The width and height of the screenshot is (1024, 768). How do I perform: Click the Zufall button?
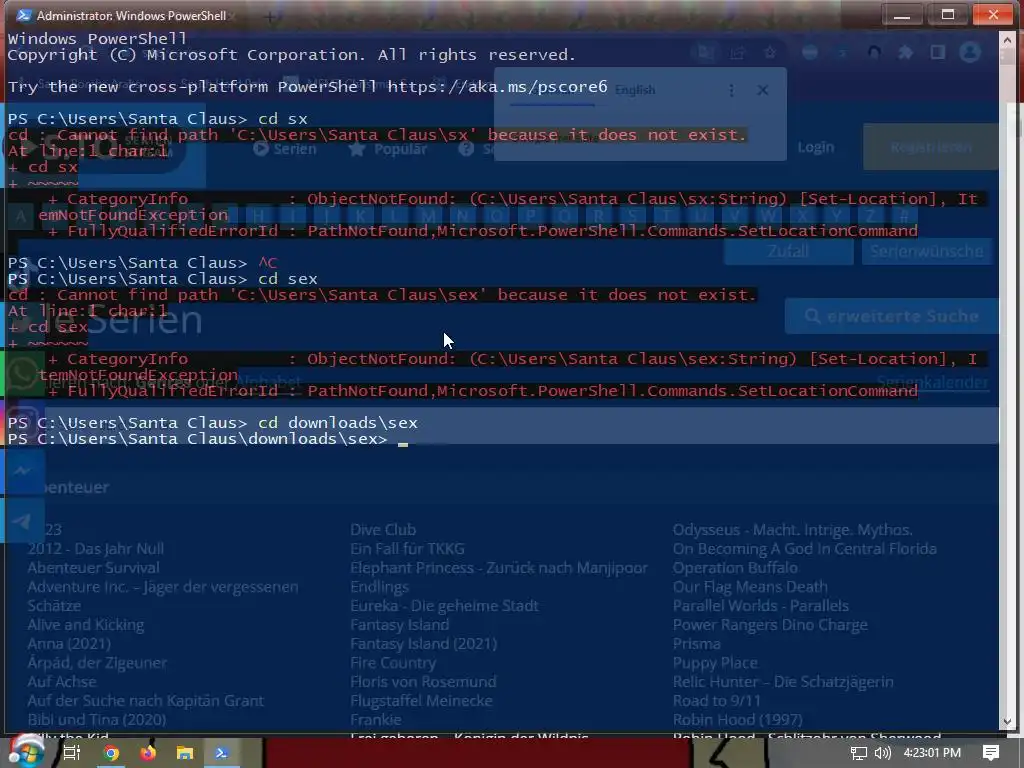point(788,251)
